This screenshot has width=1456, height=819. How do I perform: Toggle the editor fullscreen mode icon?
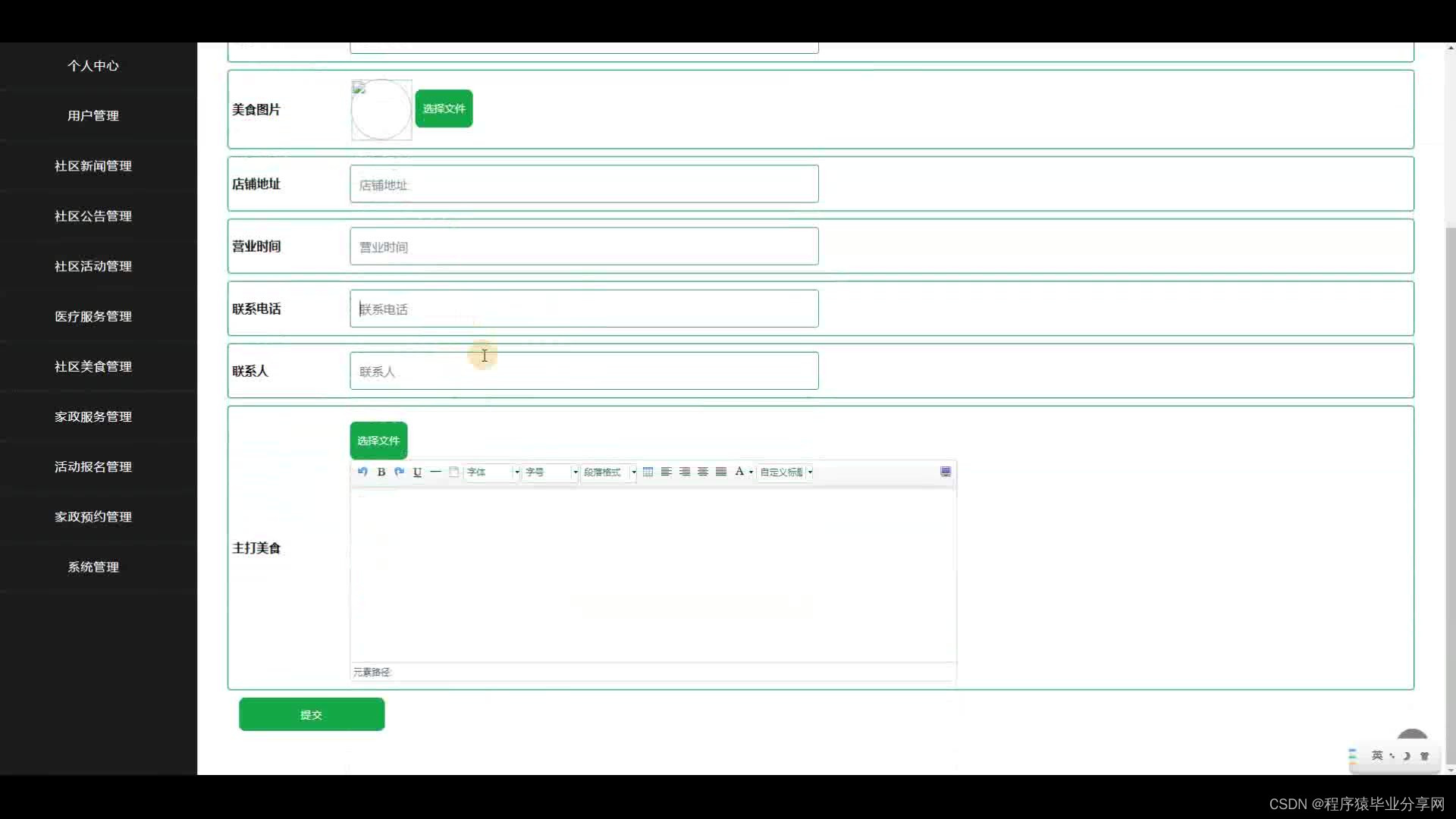point(946,472)
